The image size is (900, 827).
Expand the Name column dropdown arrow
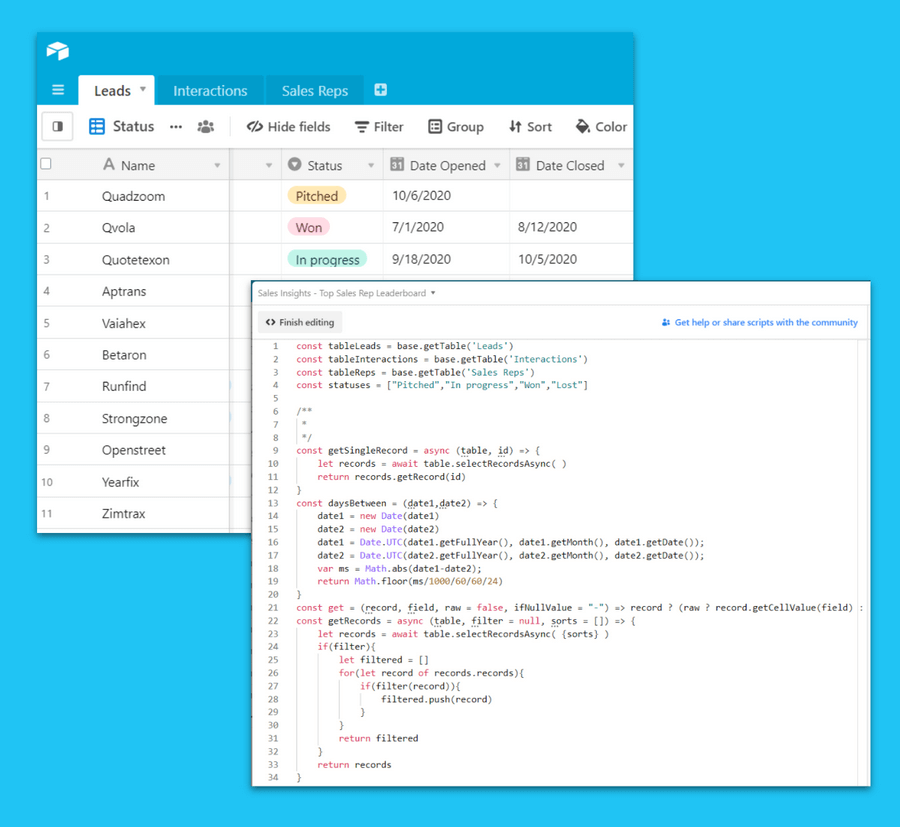[x=217, y=166]
